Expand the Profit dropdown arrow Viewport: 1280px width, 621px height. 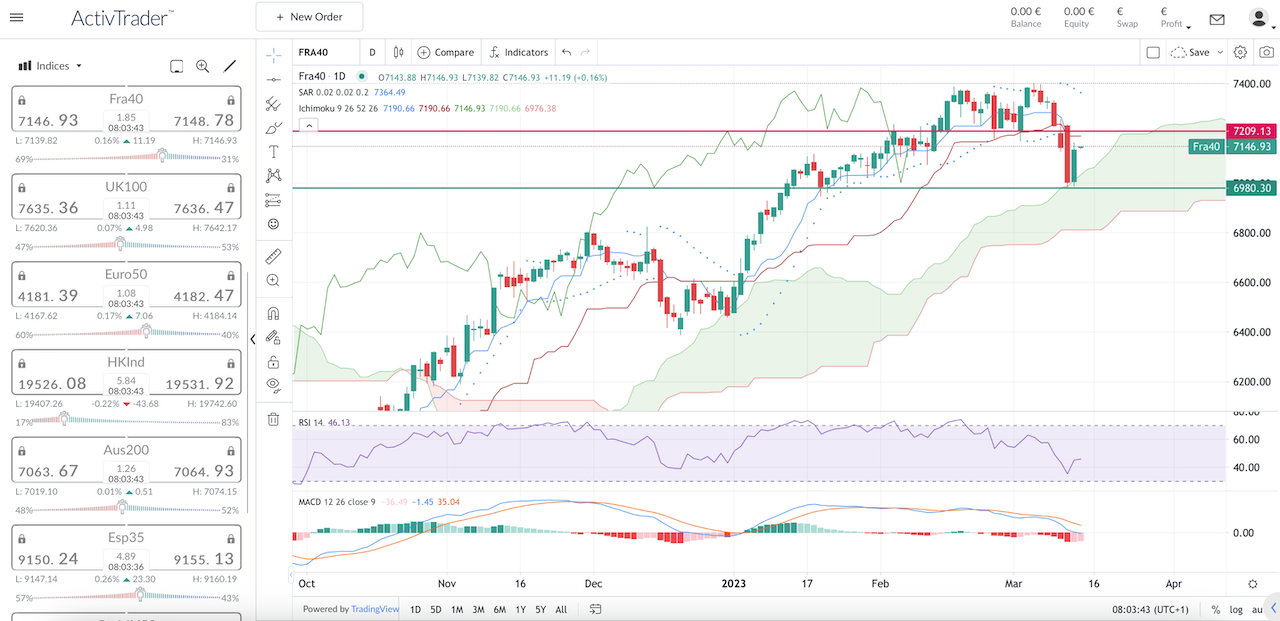pyautogui.click(x=1189, y=26)
